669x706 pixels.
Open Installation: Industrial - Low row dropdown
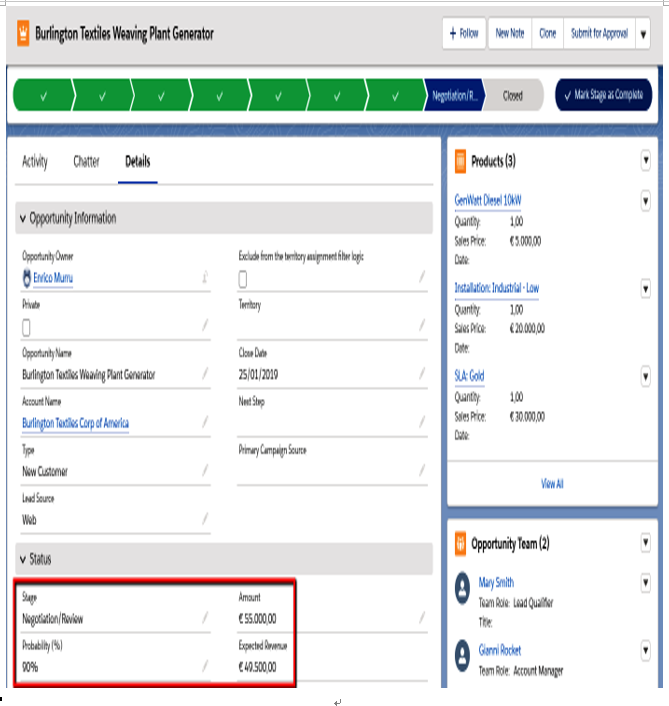tap(646, 289)
